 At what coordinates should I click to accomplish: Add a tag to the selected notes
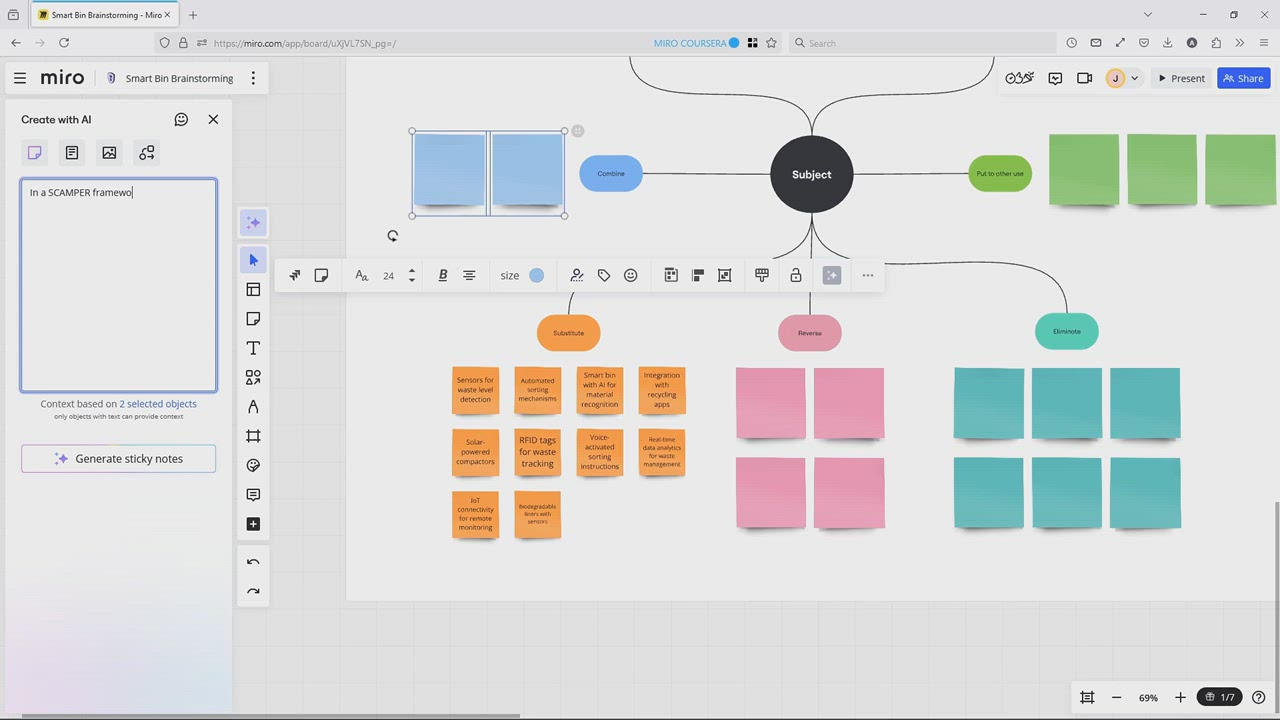pyautogui.click(x=604, y=275)
